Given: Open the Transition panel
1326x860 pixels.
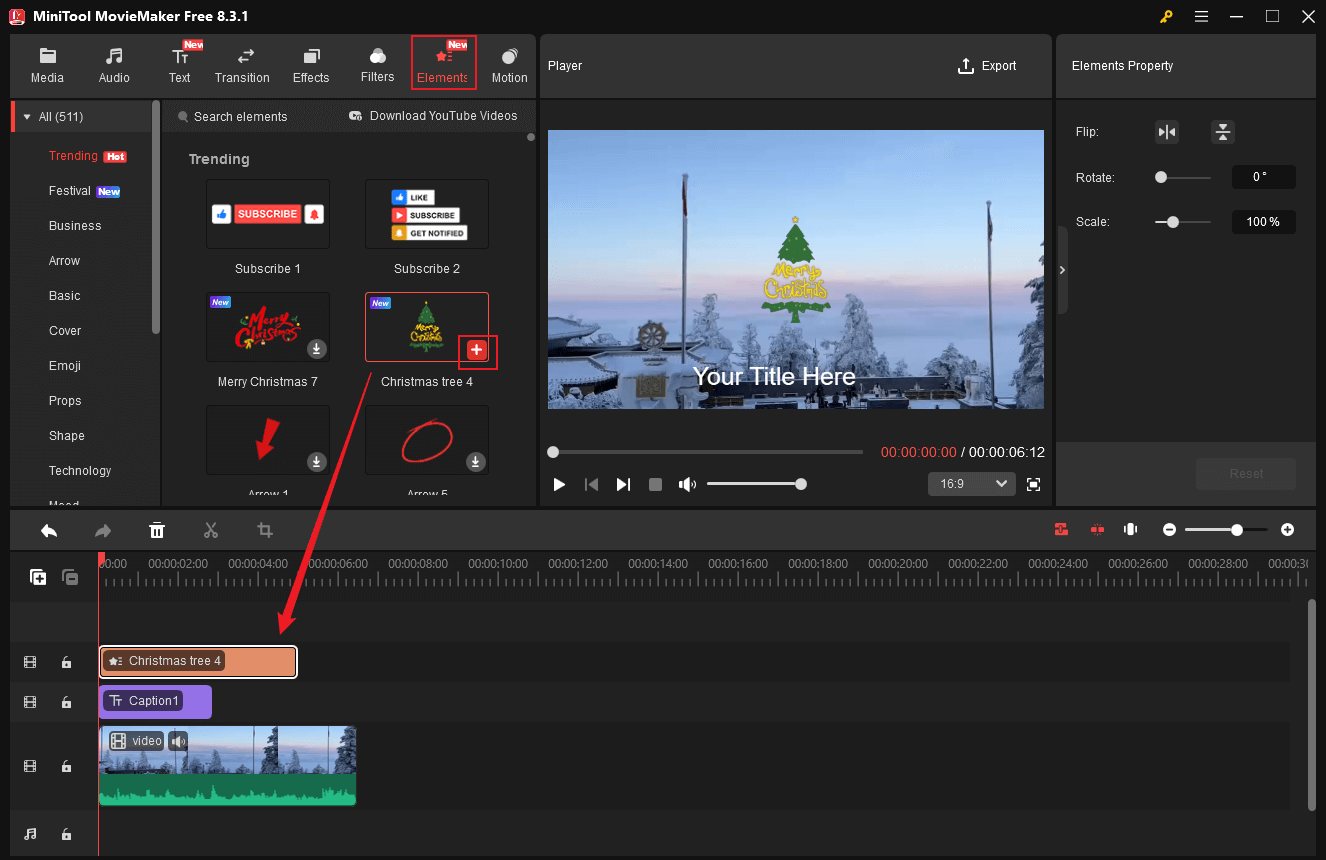Looking at the screenshot, I should (242, 62).
